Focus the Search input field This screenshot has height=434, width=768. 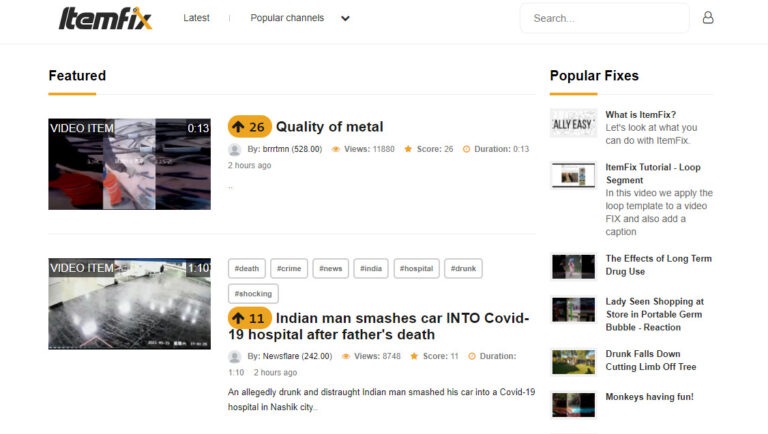[604, 18]
